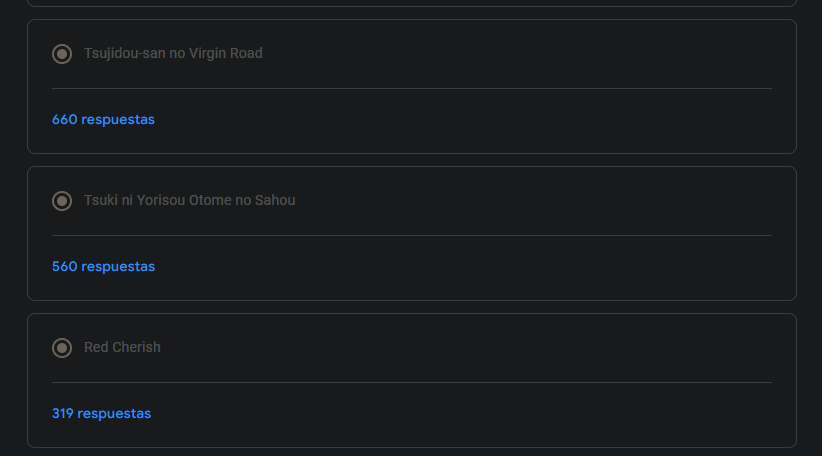822x456 pixels.
Task: Select the Tsuki ni Yorisou Otome no Sahou radio button
Action: (x=62, y=201)
